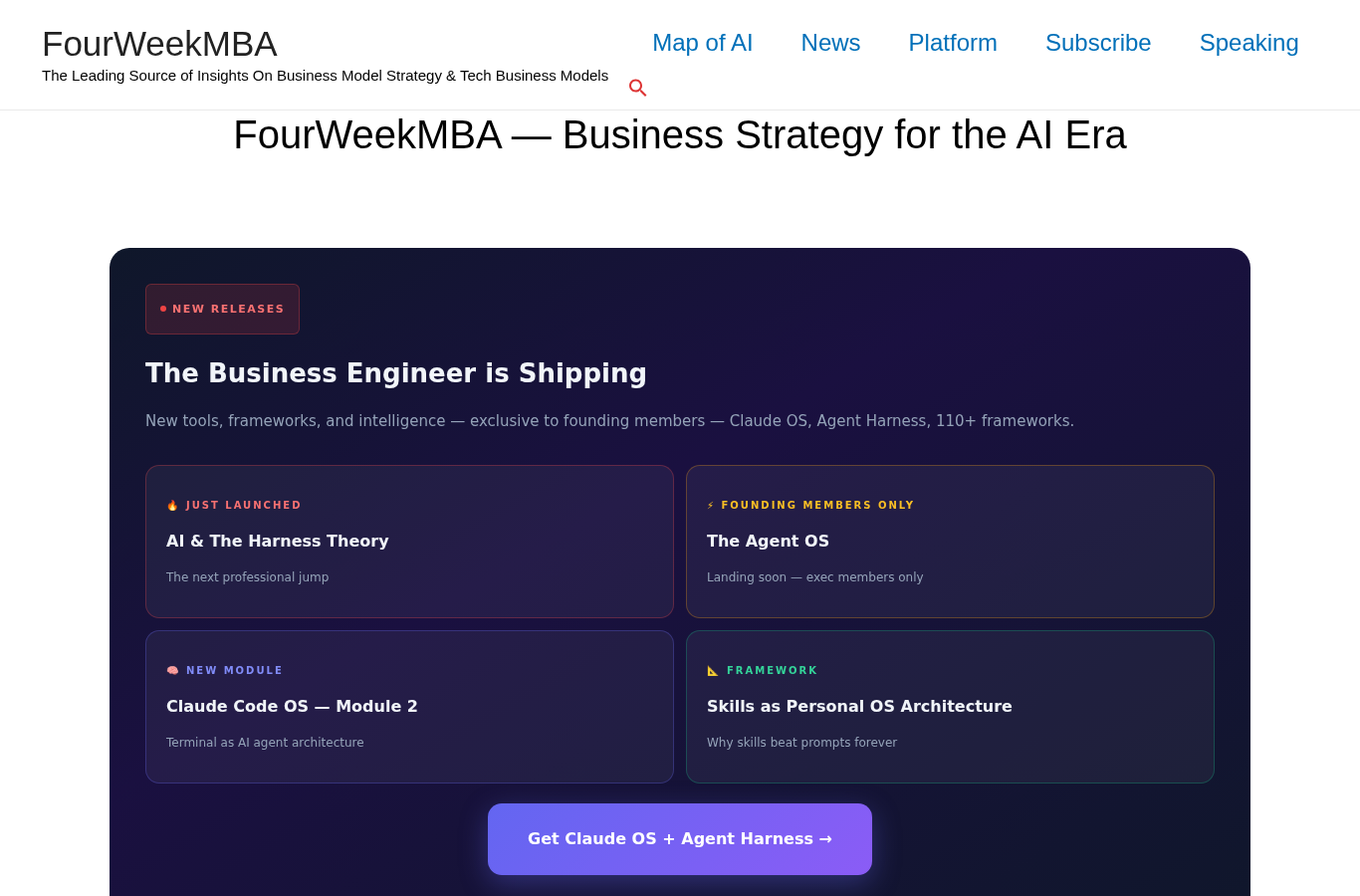The height and width of the screenshot is (896, 1360).
Task: Open the AI & The Harness Theory card
Action: (x=409, y=542)
